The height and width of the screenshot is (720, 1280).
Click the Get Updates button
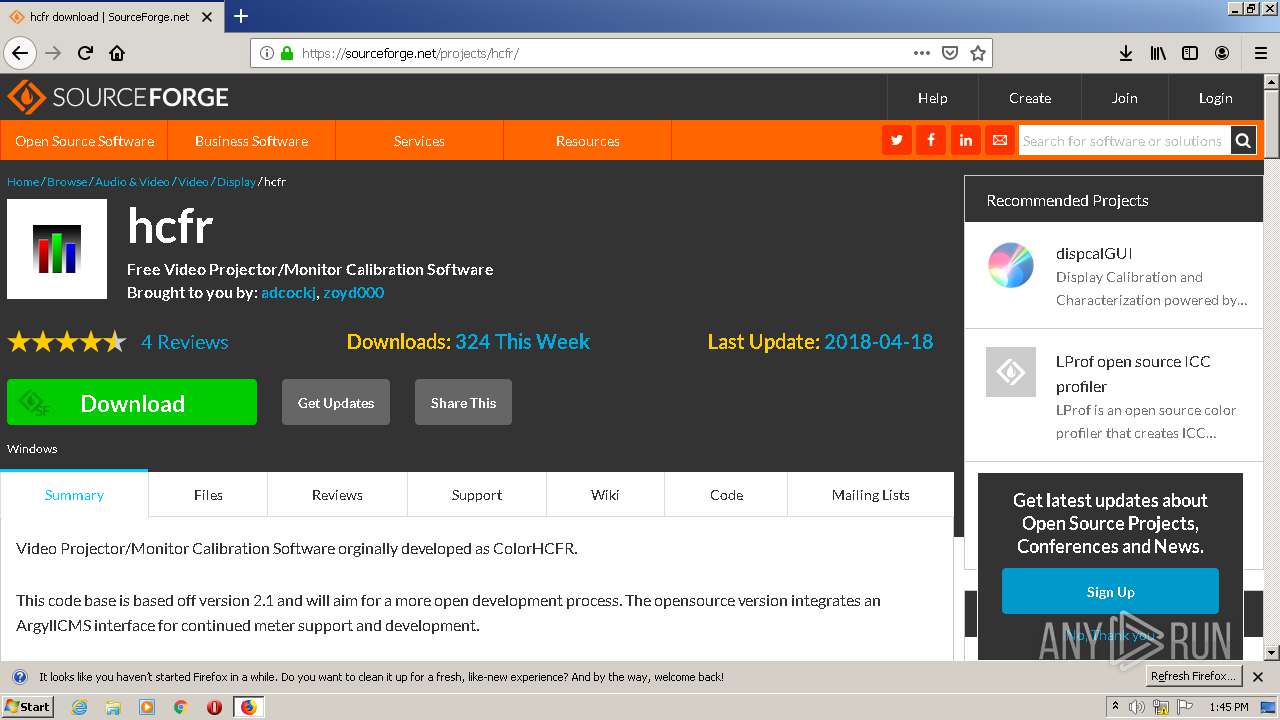coord(336,402)
